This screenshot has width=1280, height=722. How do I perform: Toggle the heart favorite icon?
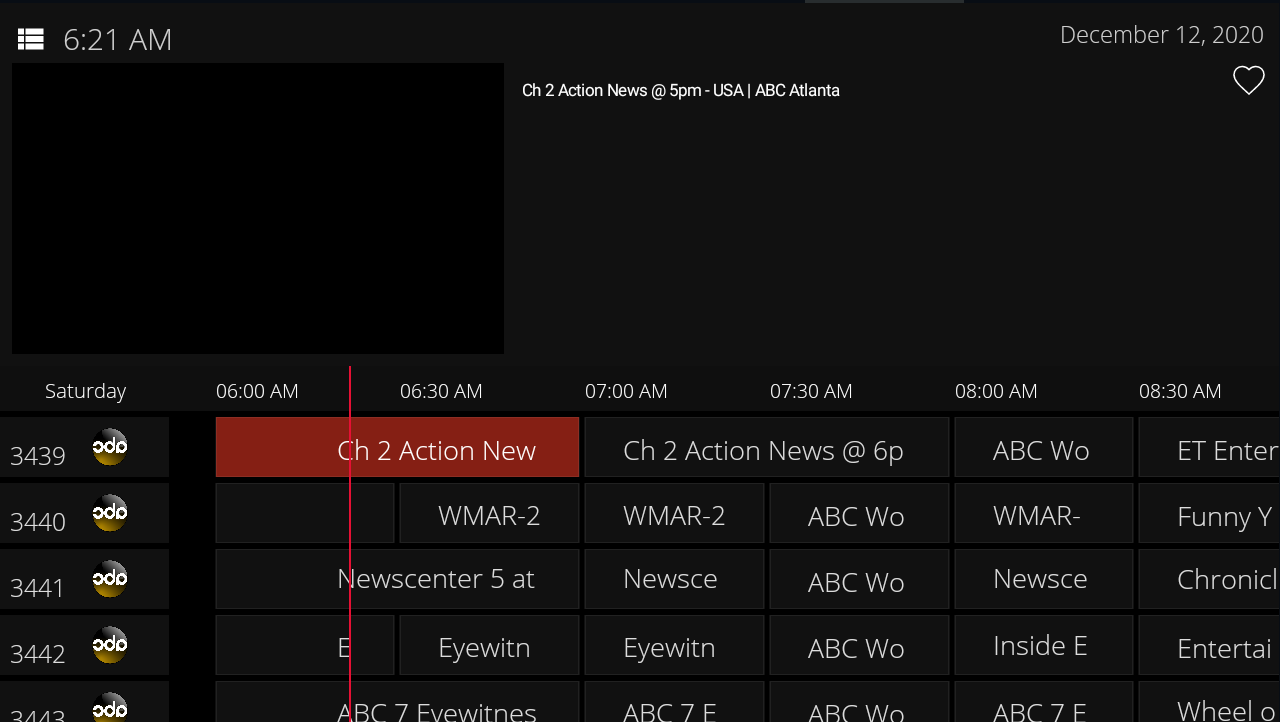pyautogui.click(x=1248, y=80)
